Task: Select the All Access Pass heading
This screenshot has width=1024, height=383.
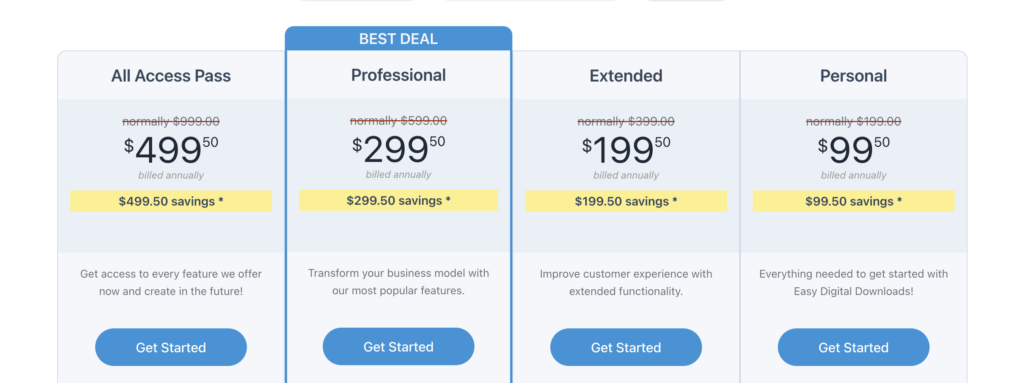Action: pyautogui.click(x=171, y=76)
